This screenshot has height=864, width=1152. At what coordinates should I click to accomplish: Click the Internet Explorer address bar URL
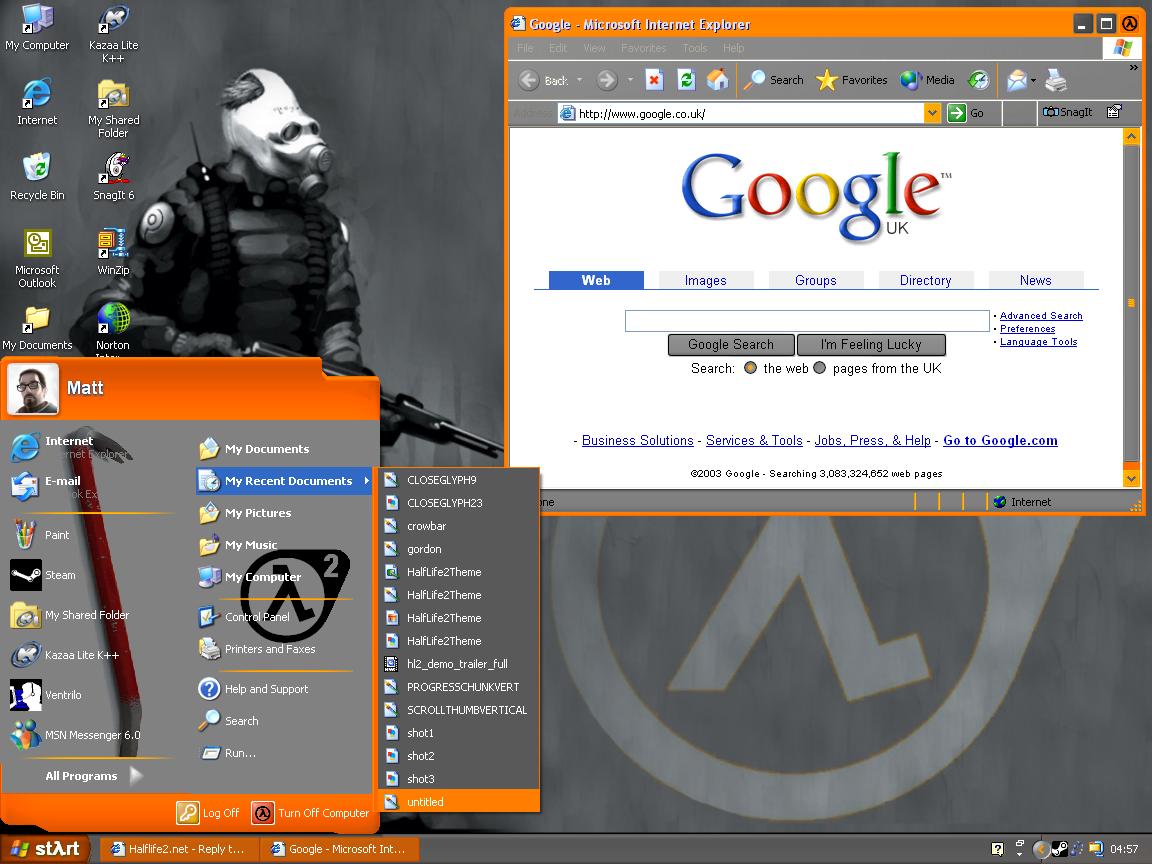[x=741, y=113]
